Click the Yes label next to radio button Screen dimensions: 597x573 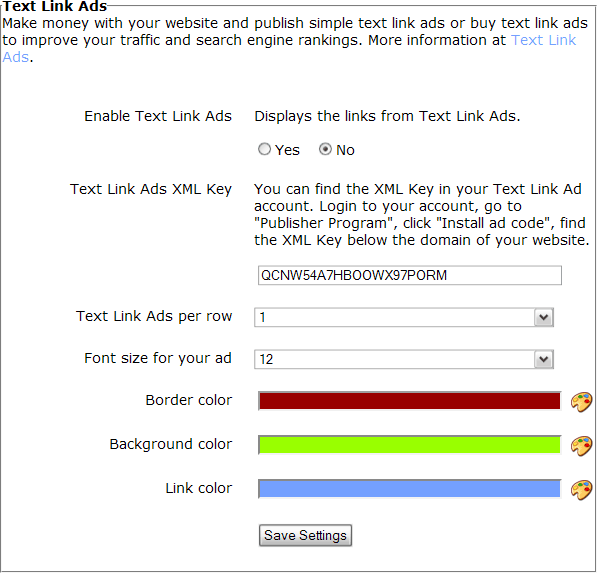click(287, 150)
